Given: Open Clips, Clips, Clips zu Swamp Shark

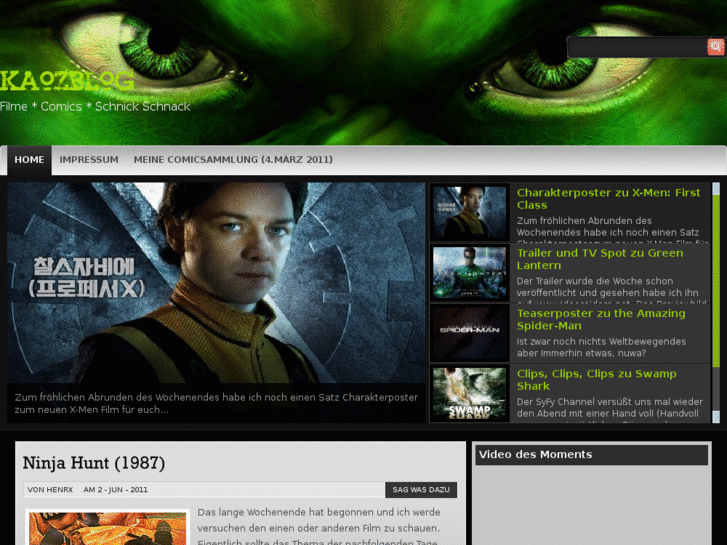Looking at the screenshot, I should point(597,380).
